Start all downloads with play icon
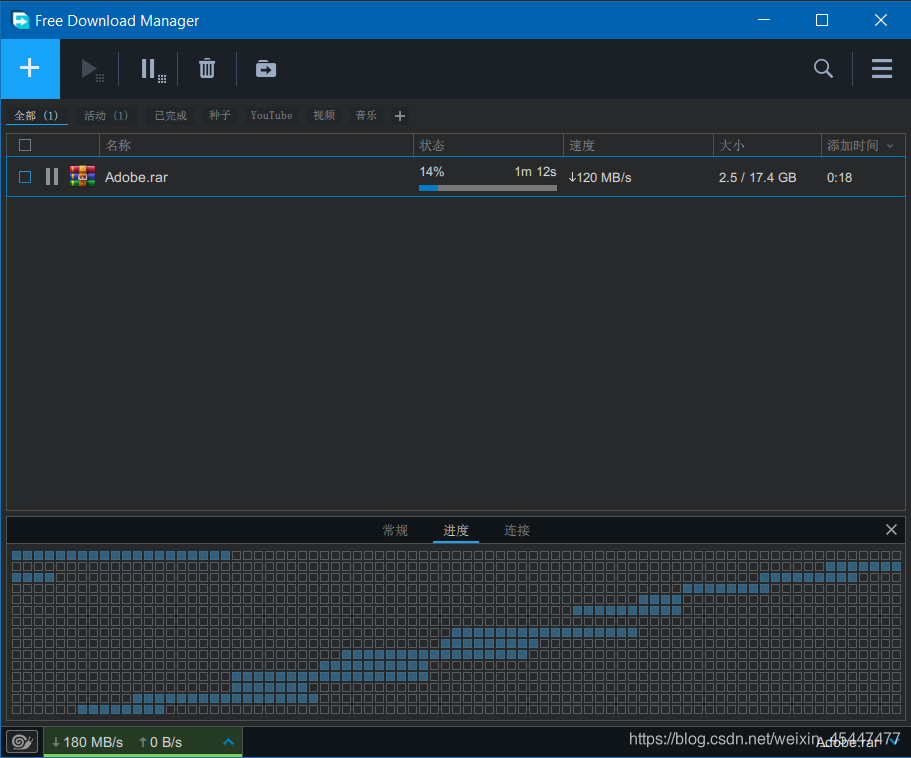Screen dimensions: 911x758 [92, 69]
